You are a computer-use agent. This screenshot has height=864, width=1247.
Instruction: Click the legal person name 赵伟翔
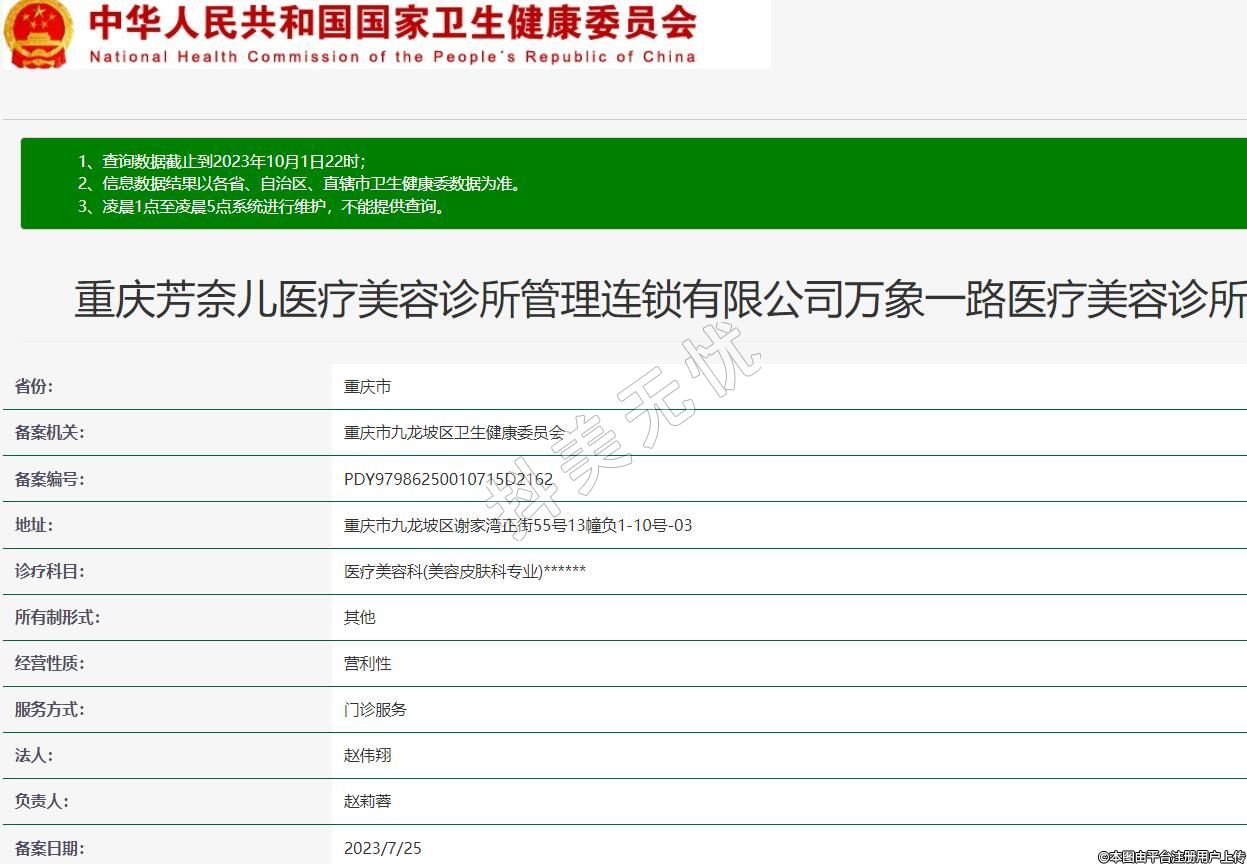[x=367, y=755]
